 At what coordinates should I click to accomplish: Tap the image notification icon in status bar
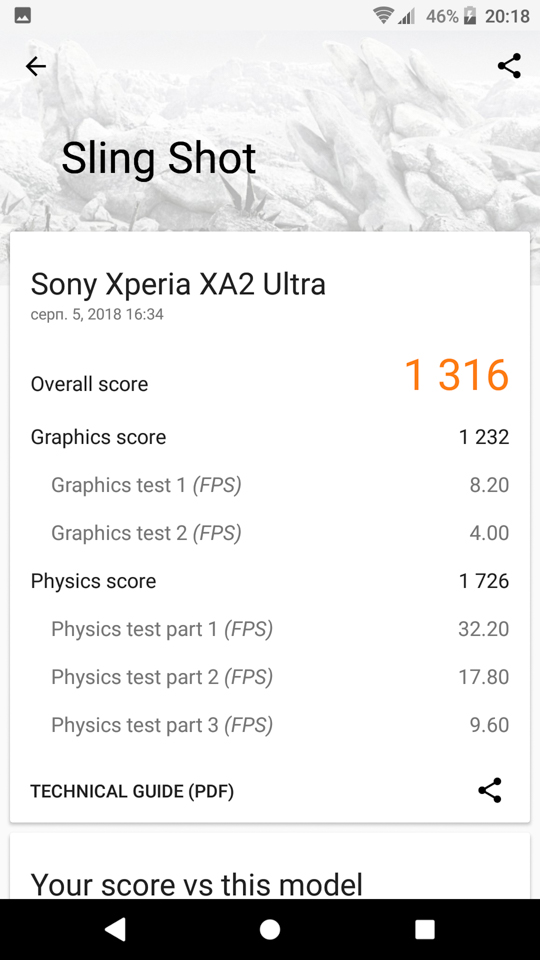[23, 16]
